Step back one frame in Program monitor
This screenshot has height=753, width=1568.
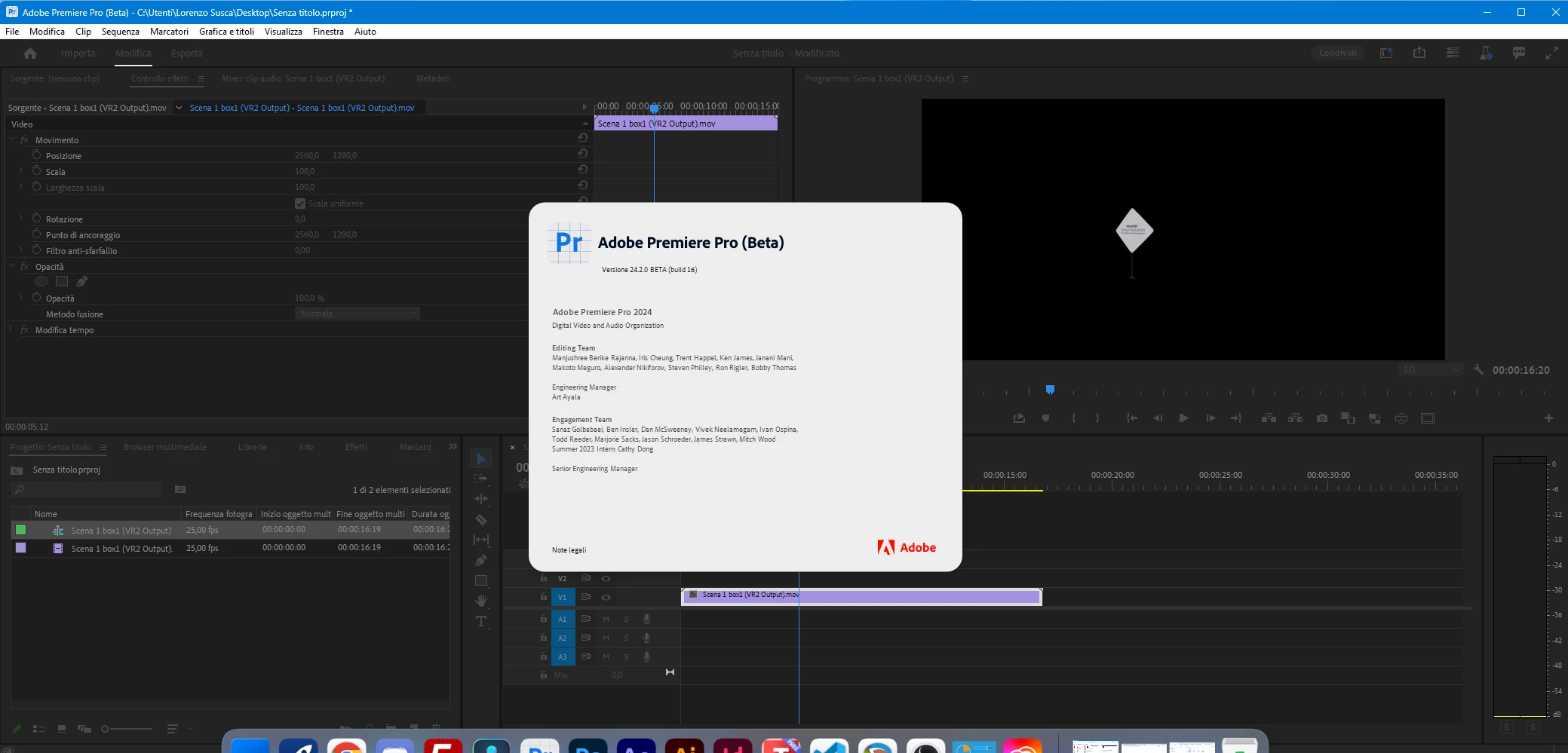tap(1158, 418)
